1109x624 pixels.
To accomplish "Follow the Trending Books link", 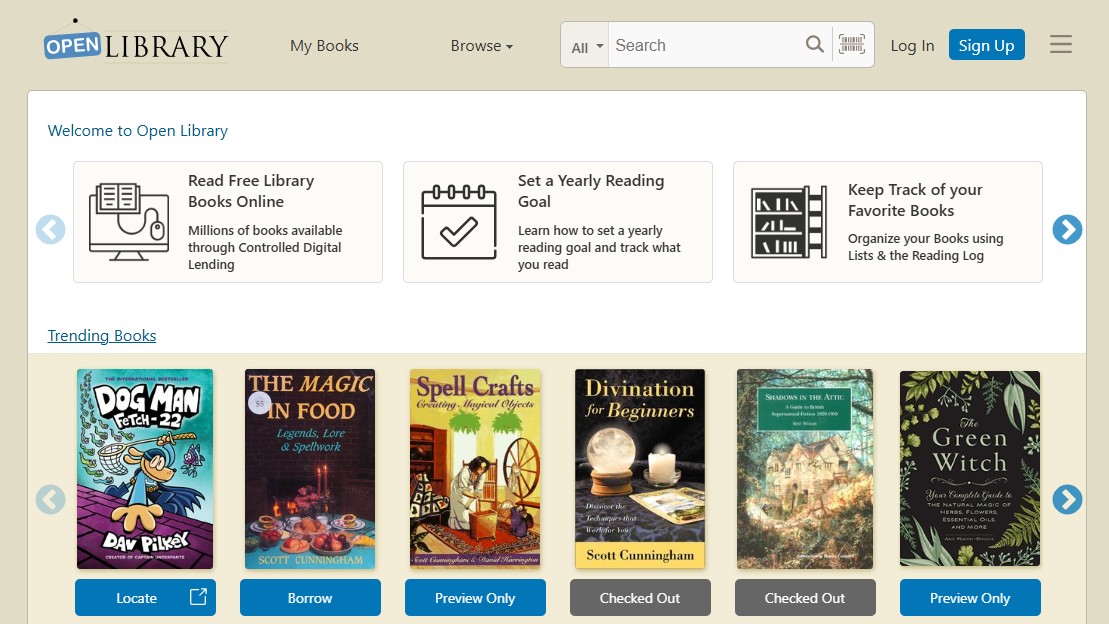I will 102,335.
